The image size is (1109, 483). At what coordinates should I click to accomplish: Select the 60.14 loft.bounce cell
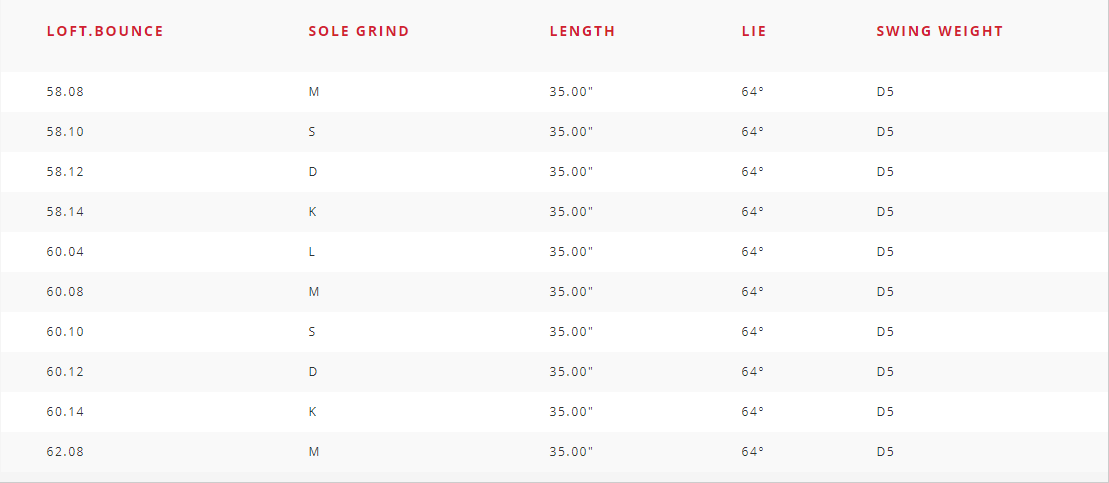(65, 411)
